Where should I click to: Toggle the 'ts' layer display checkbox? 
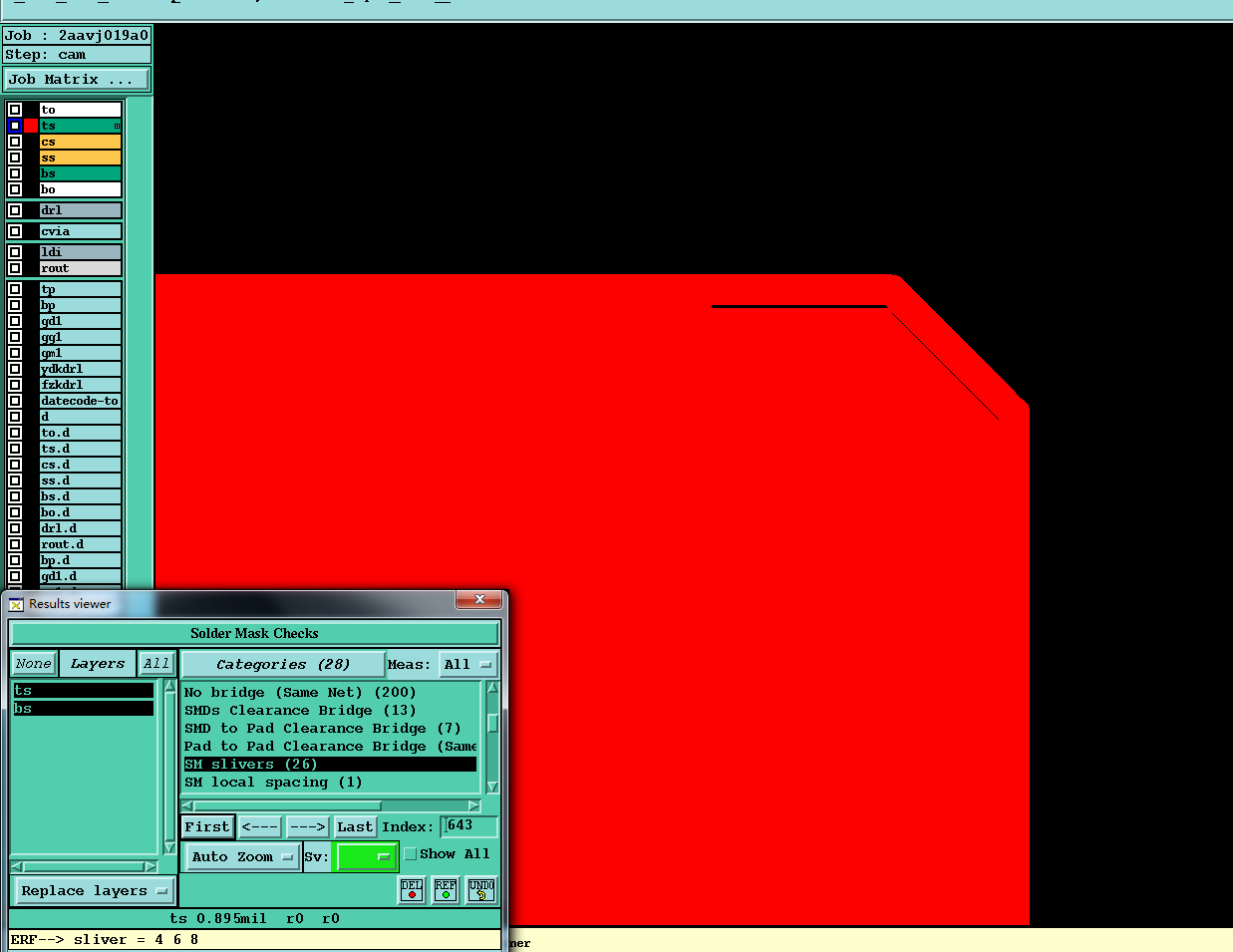[15, 126]
